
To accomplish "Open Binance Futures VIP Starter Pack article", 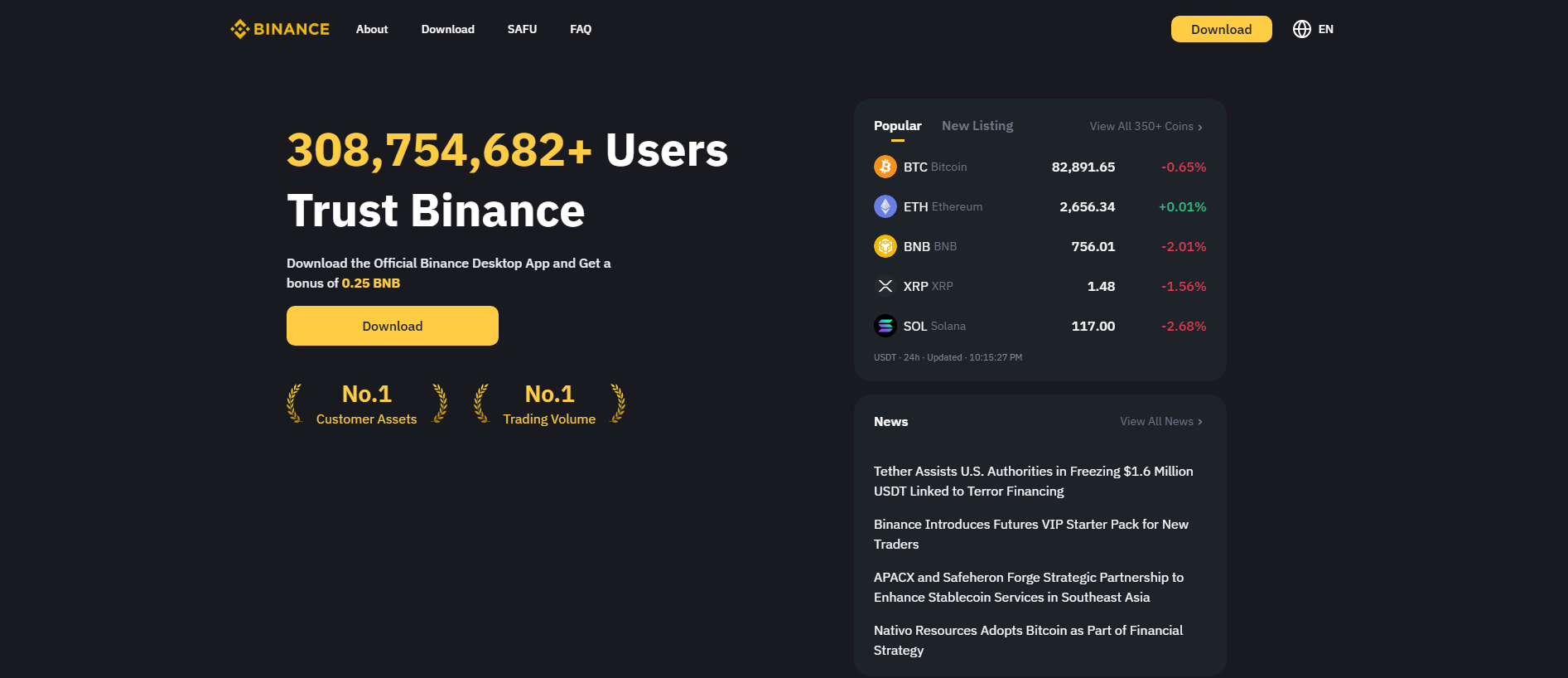I will tap(1031, 534).
